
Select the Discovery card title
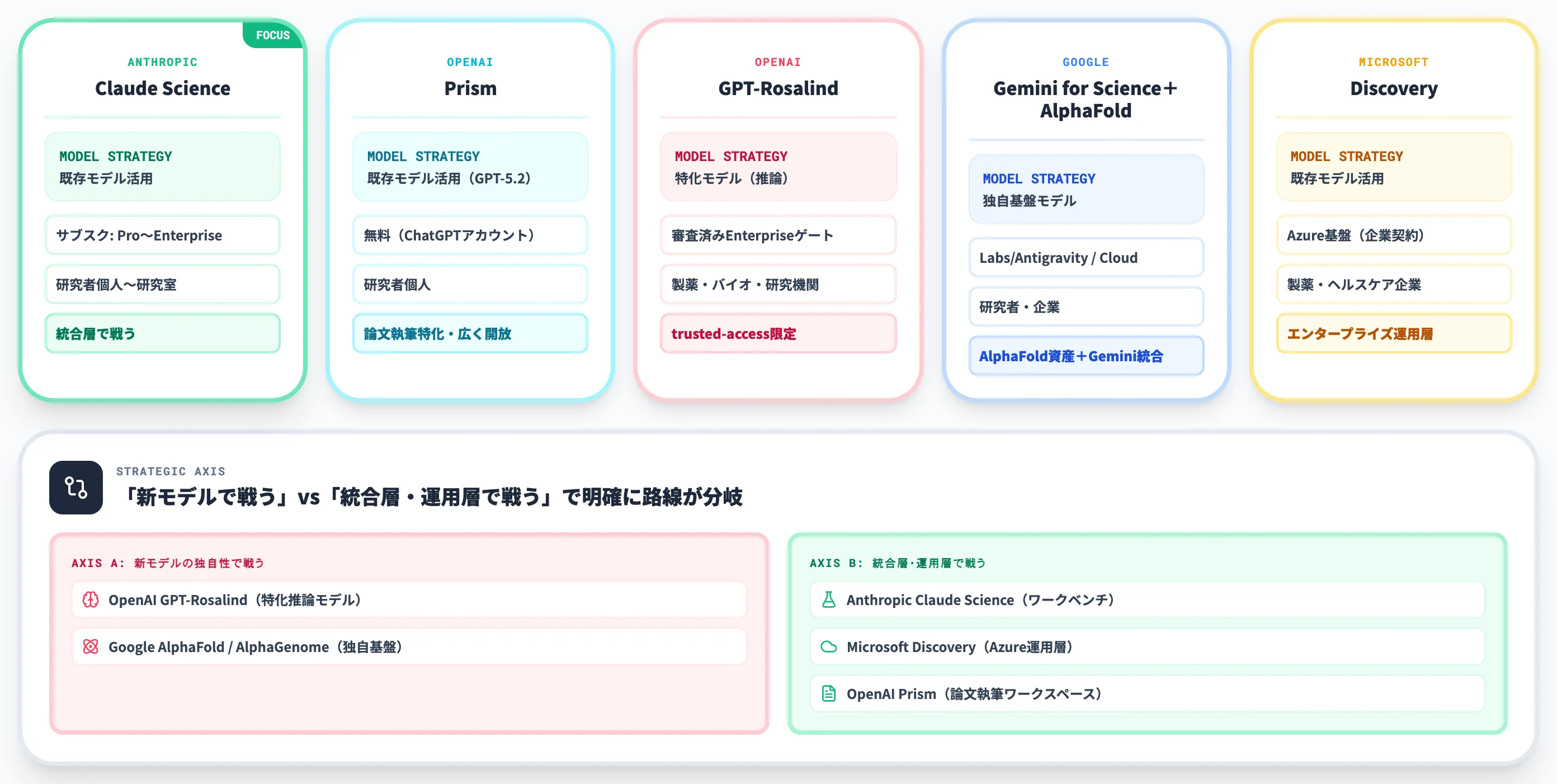tap(1394, 88)
